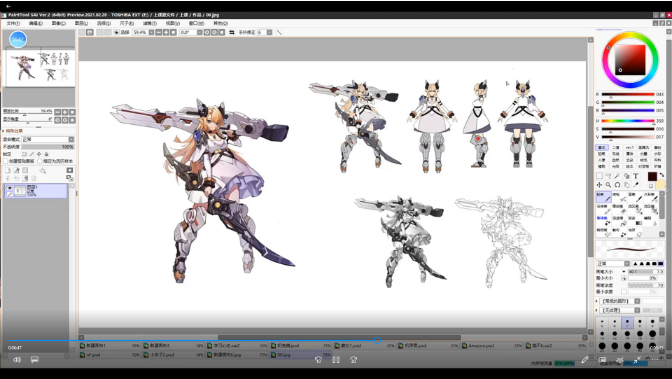Select the rectangular selection tool
The height and width of the screenshot is (379, 672).
[599, 176]
